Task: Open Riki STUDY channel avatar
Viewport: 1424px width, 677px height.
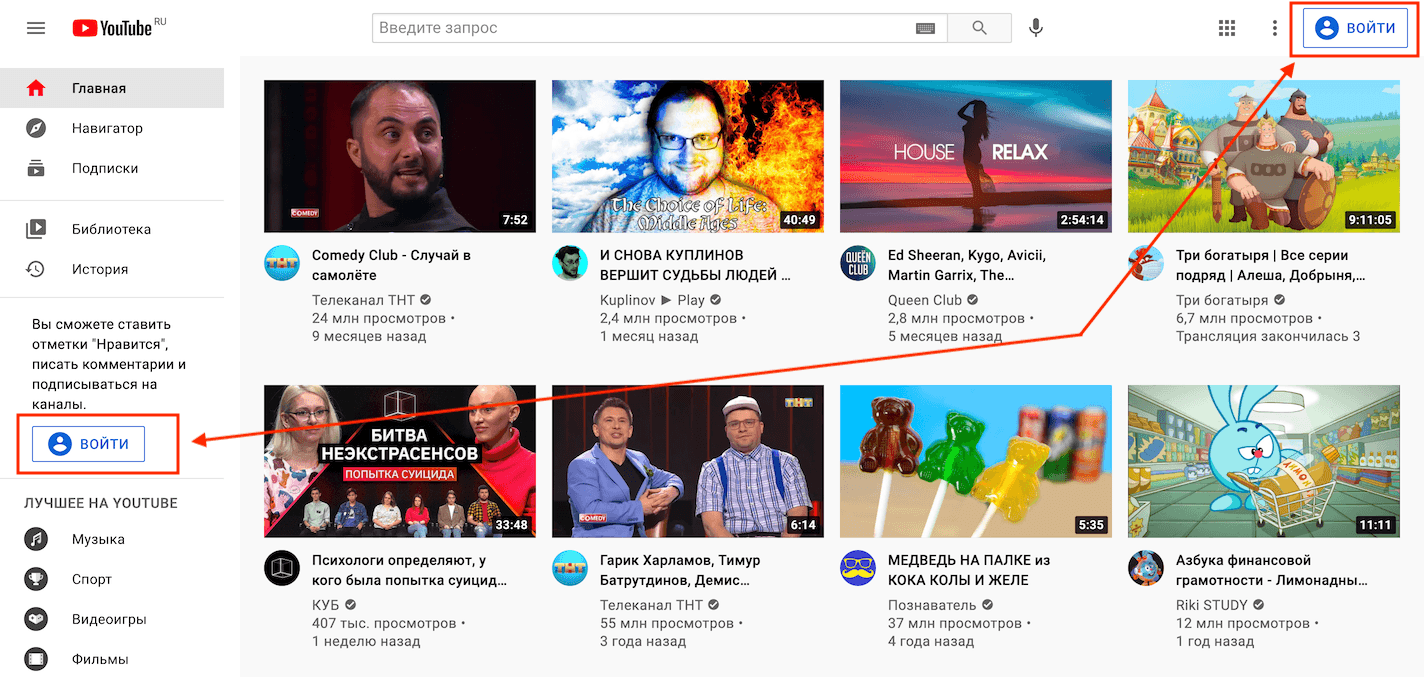Action: [1146, 568]
